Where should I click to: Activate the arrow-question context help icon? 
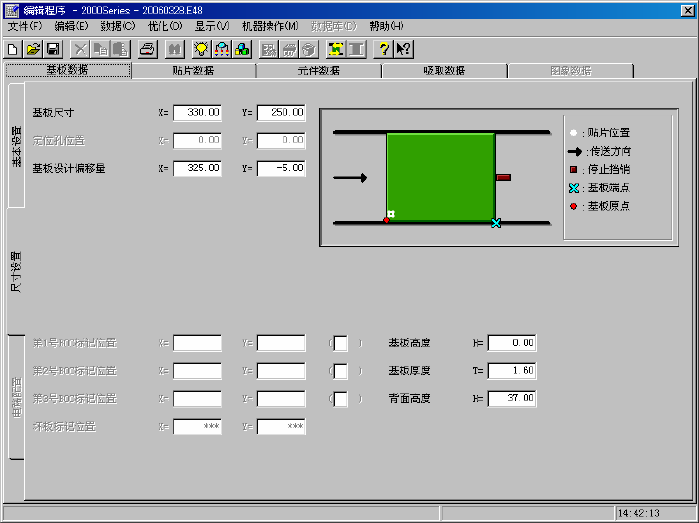(x=404, y=49)
